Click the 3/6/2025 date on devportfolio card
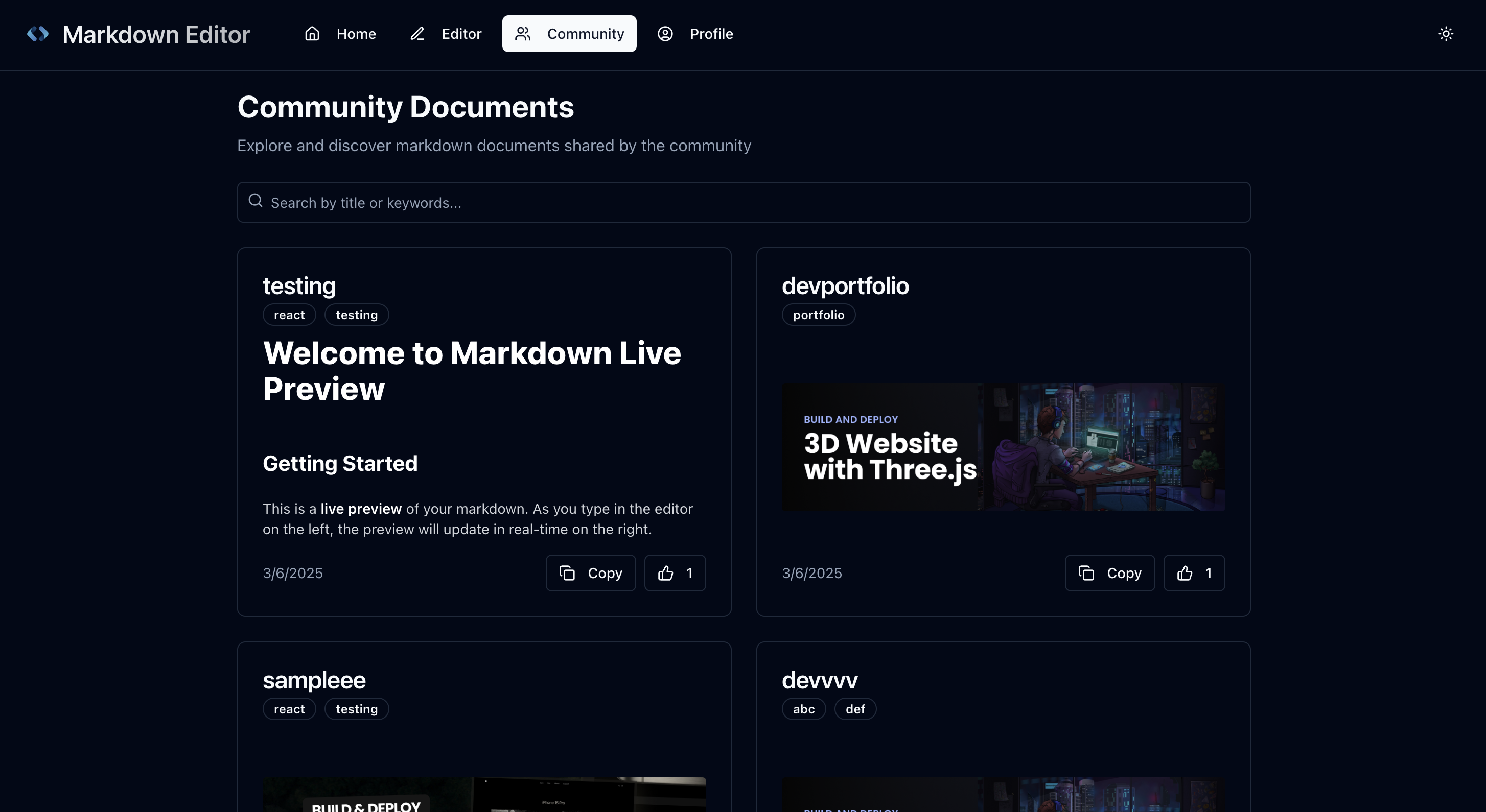 click(x=811, y=573)
